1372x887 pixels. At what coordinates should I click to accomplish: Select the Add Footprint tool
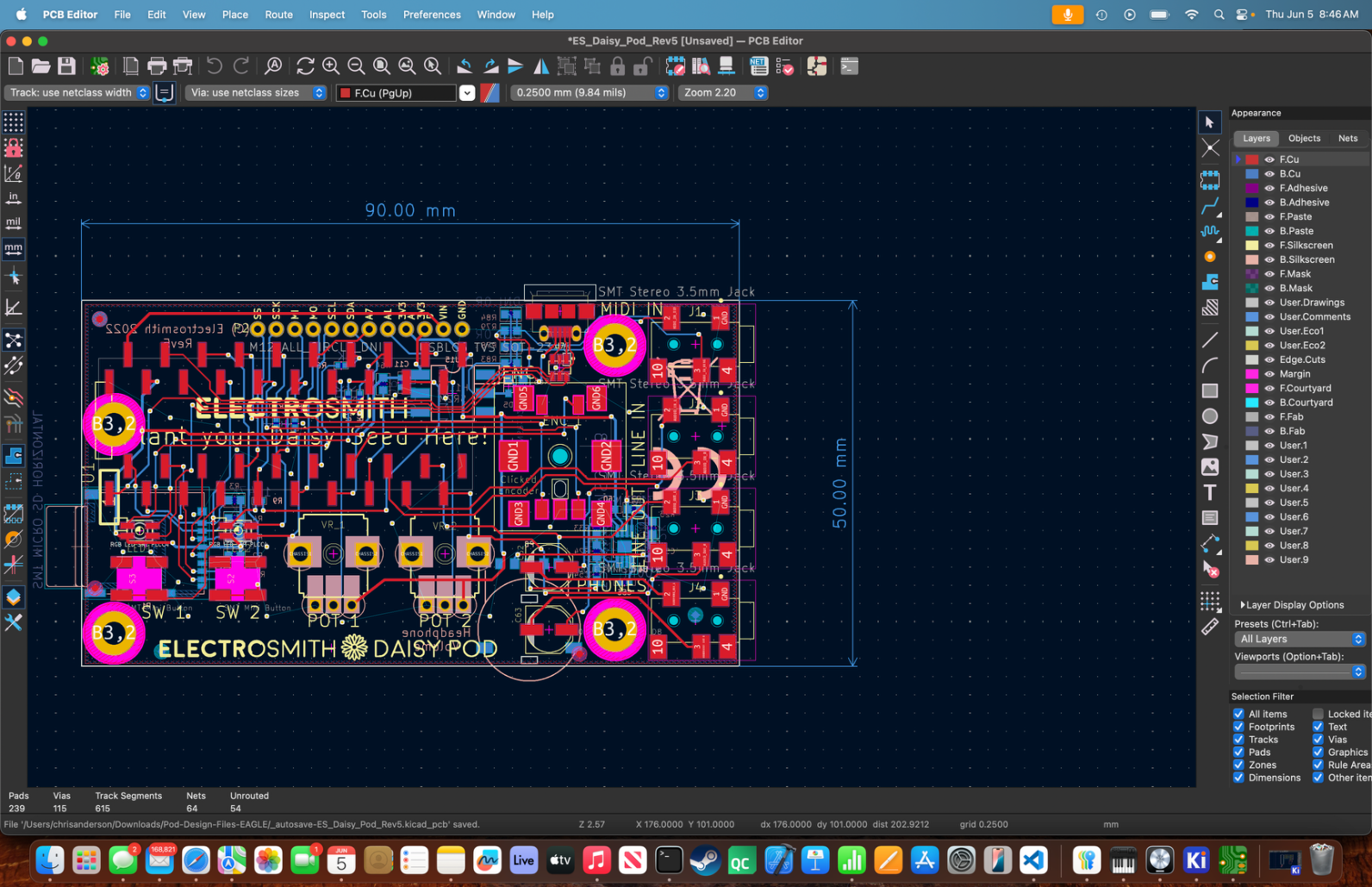(x=1210, y=180)
